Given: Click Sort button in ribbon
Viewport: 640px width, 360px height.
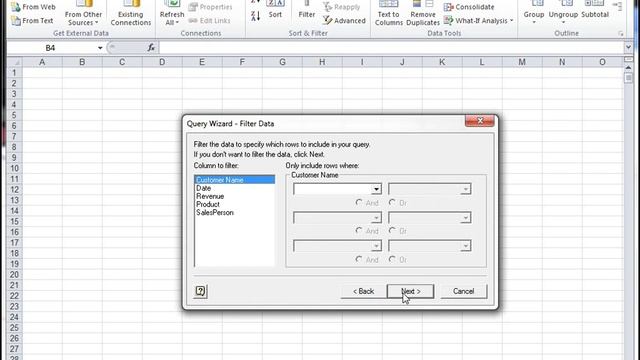Looking at the screenshot, I should [275, 10].
